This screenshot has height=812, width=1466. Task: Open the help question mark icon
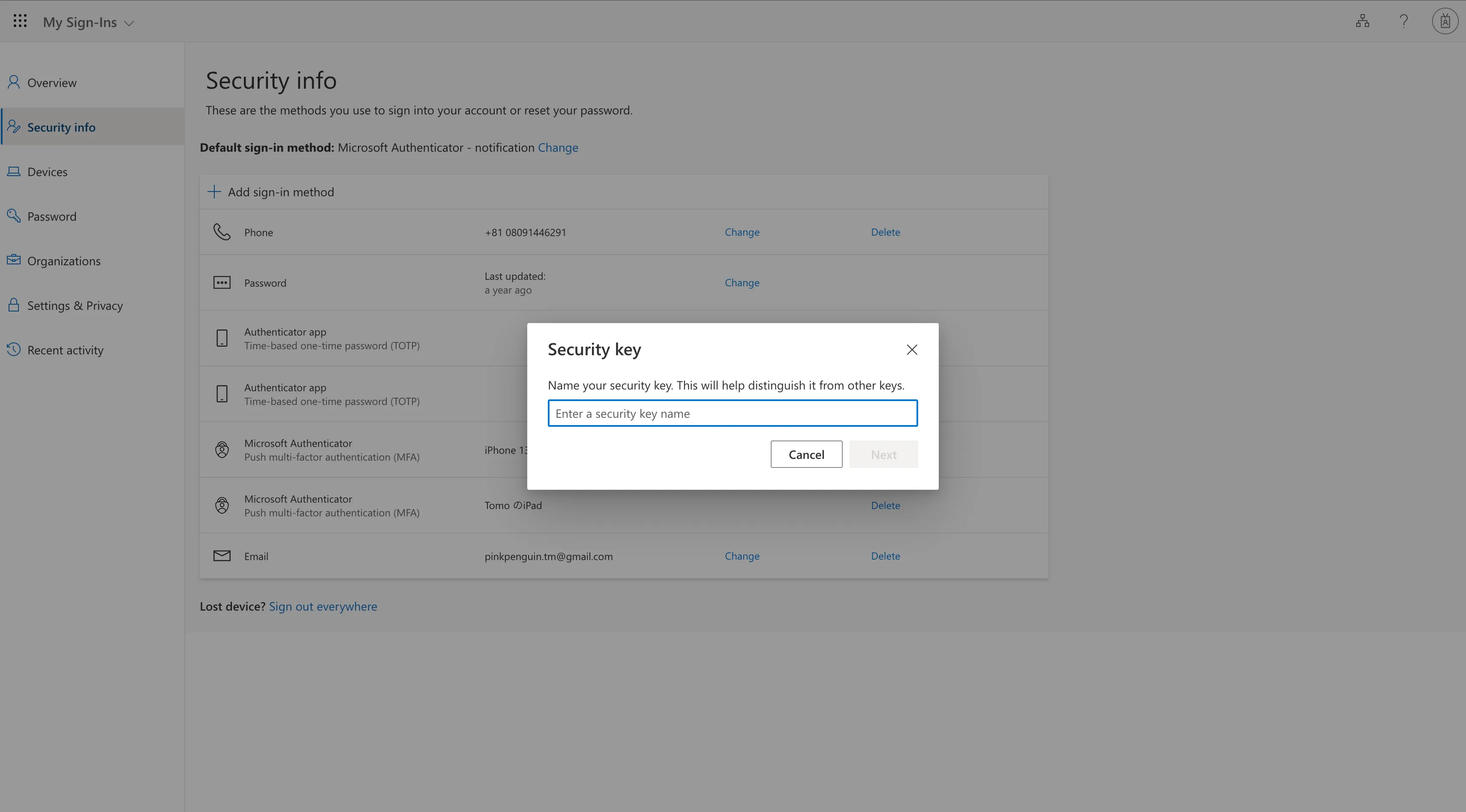pyautogui.click(x=1403, y=21)
